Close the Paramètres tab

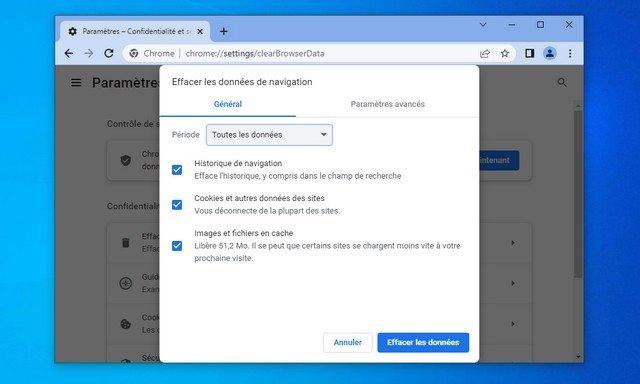tap(200, 31)
